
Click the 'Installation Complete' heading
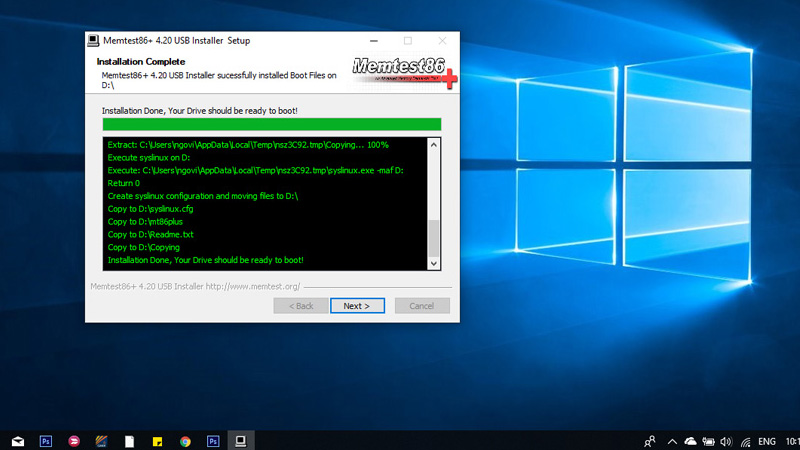(141, 61)
